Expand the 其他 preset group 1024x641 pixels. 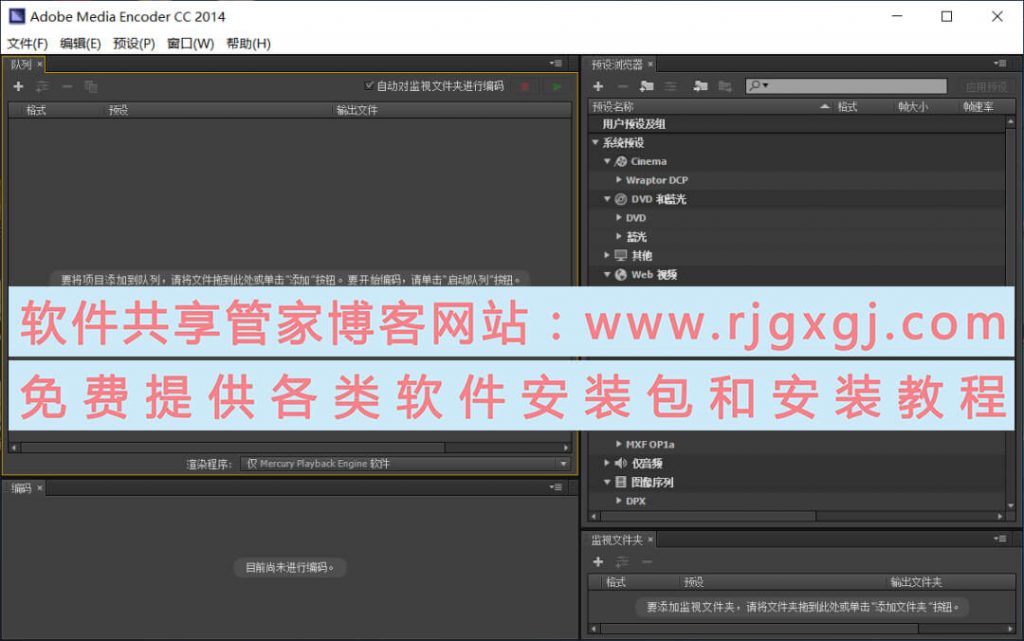[607, 255]
